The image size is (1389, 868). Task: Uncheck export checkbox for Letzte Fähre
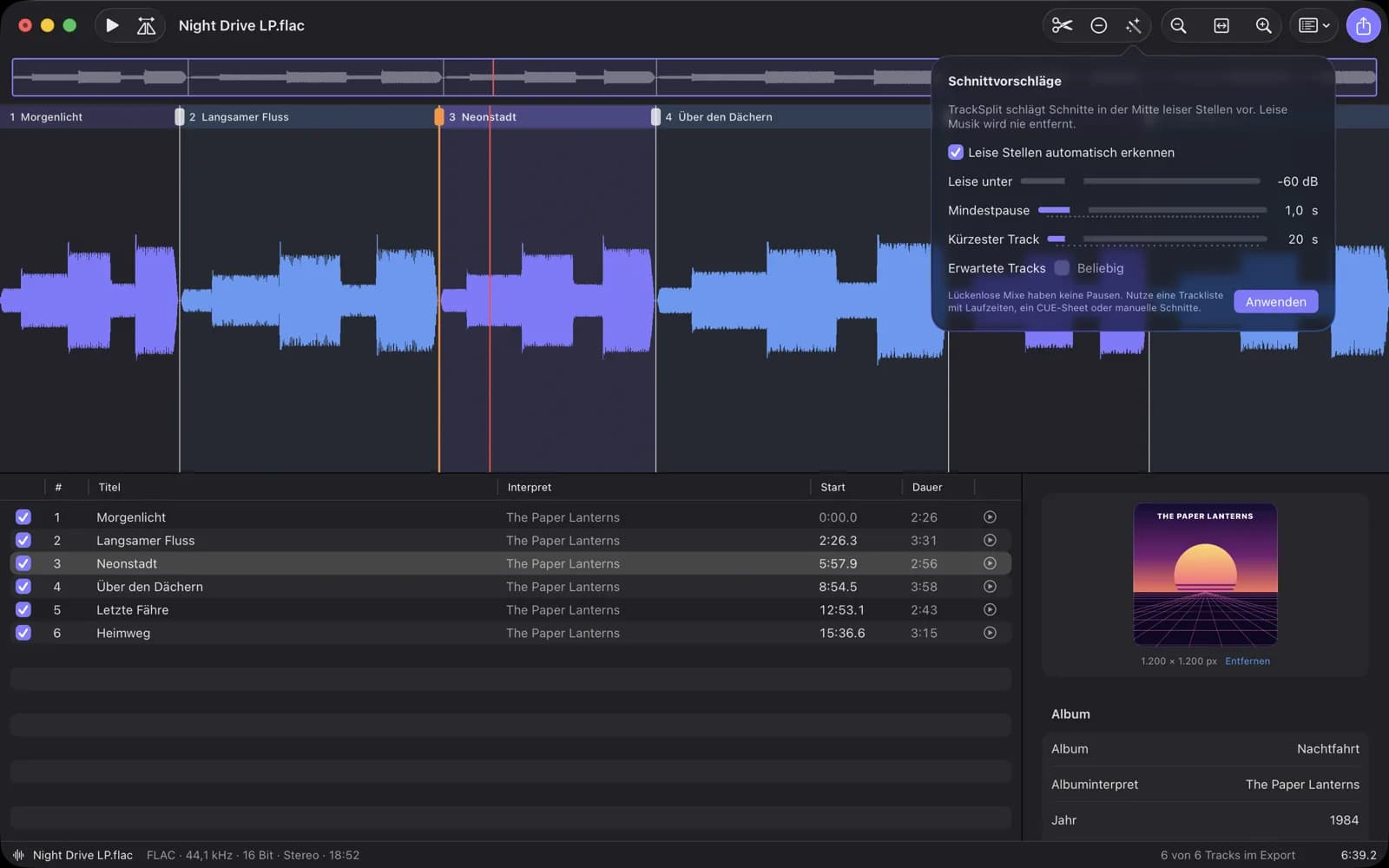pos(23,609)
